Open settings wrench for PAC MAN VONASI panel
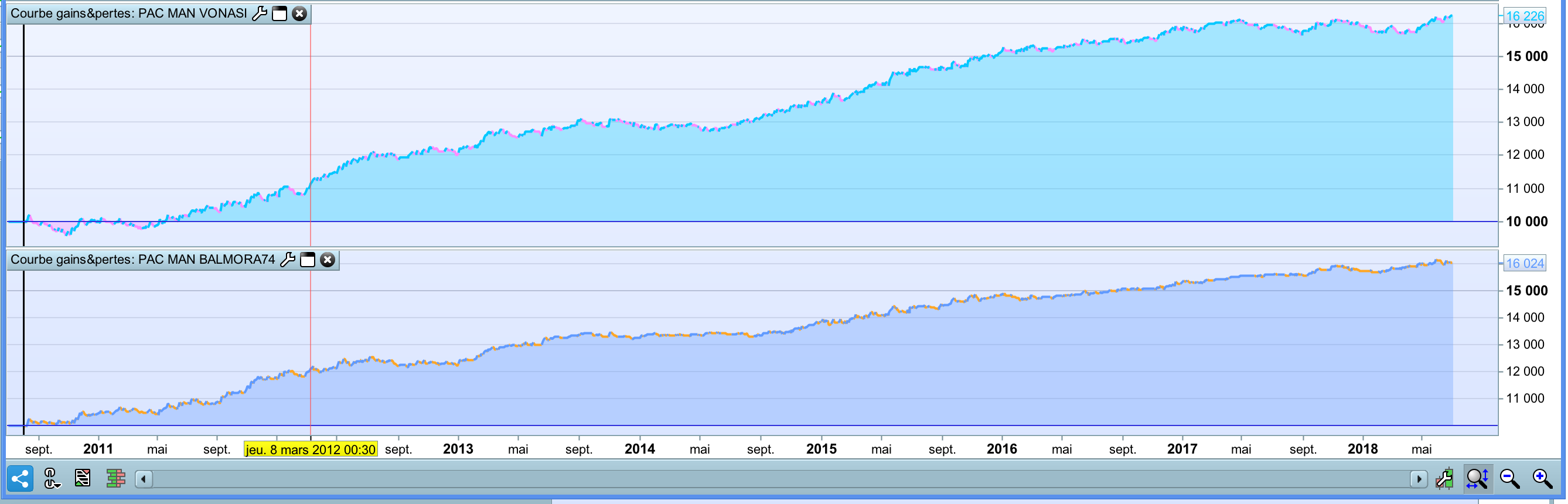This screenshot has width=1568, height=504. pyautogui.click(x=260, y=13)
